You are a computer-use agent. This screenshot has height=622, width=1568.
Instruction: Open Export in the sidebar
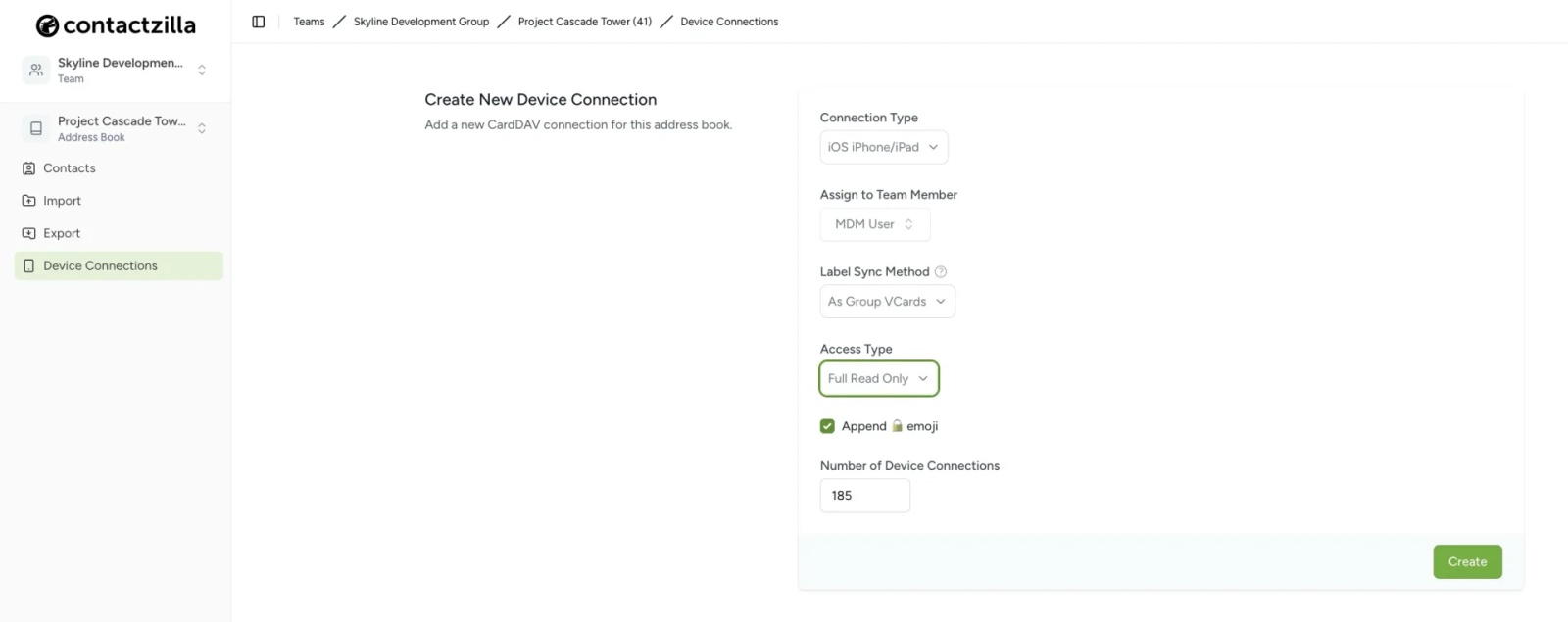[x=119, y=233]
